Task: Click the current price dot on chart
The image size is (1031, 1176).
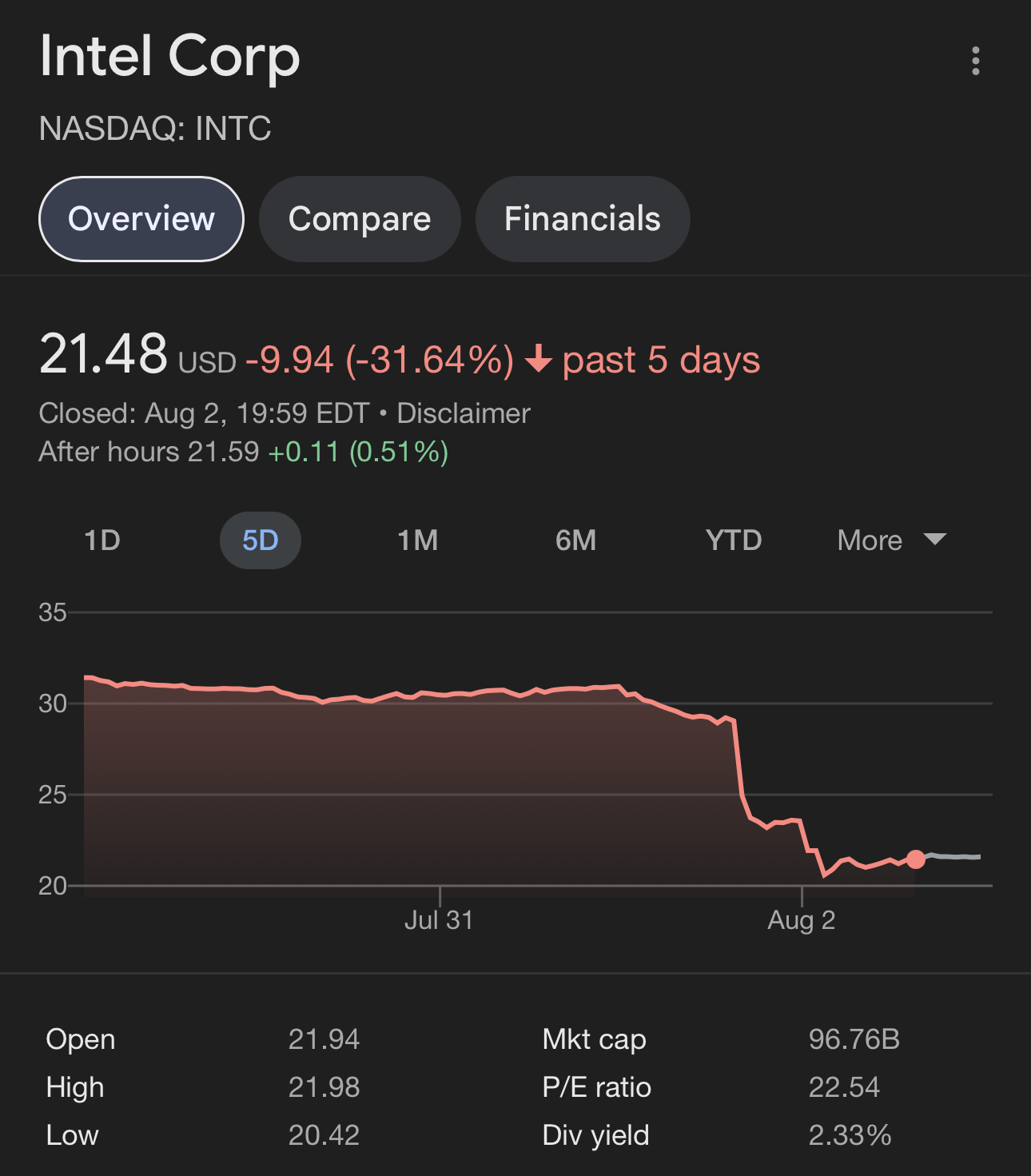Action: coord(916,859)
